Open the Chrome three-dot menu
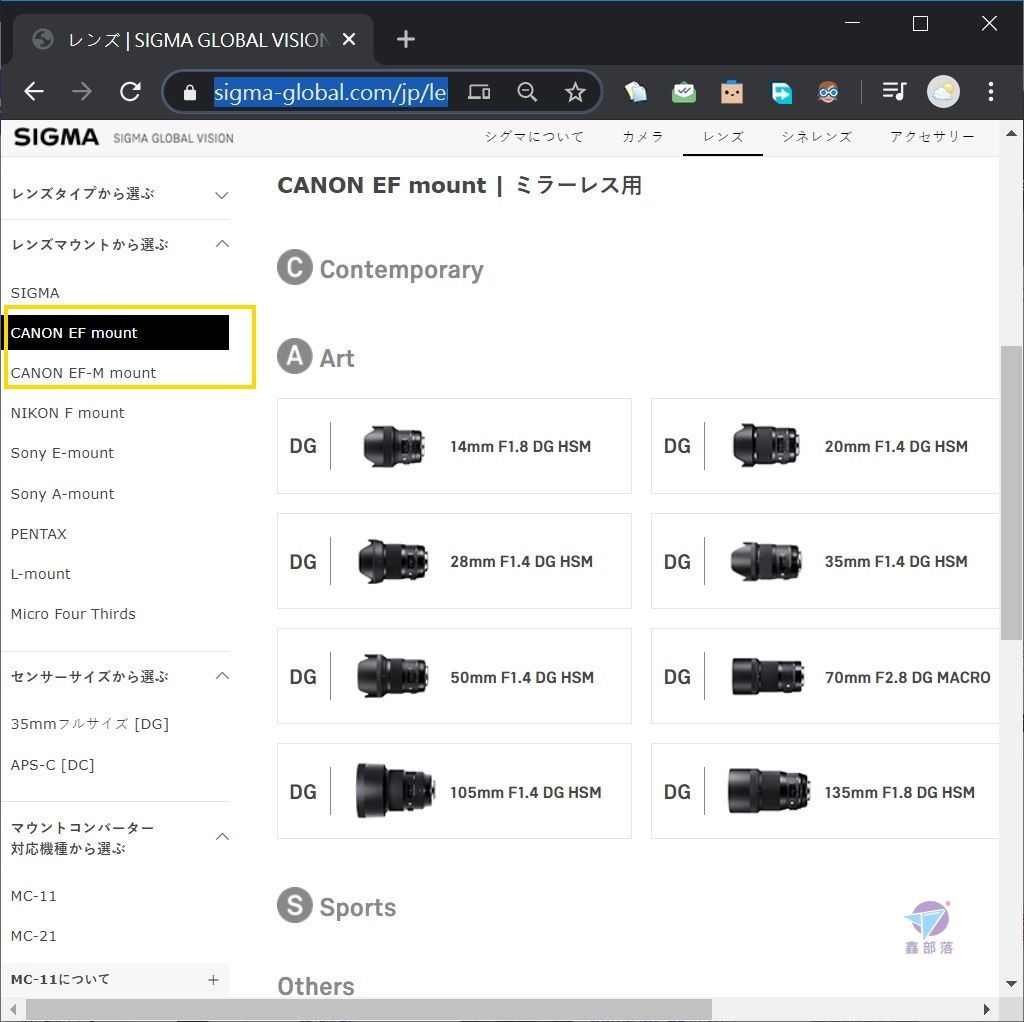The height and width of the screenshot is (1022, 1024). pyautogui.click(x=990, y=91)
